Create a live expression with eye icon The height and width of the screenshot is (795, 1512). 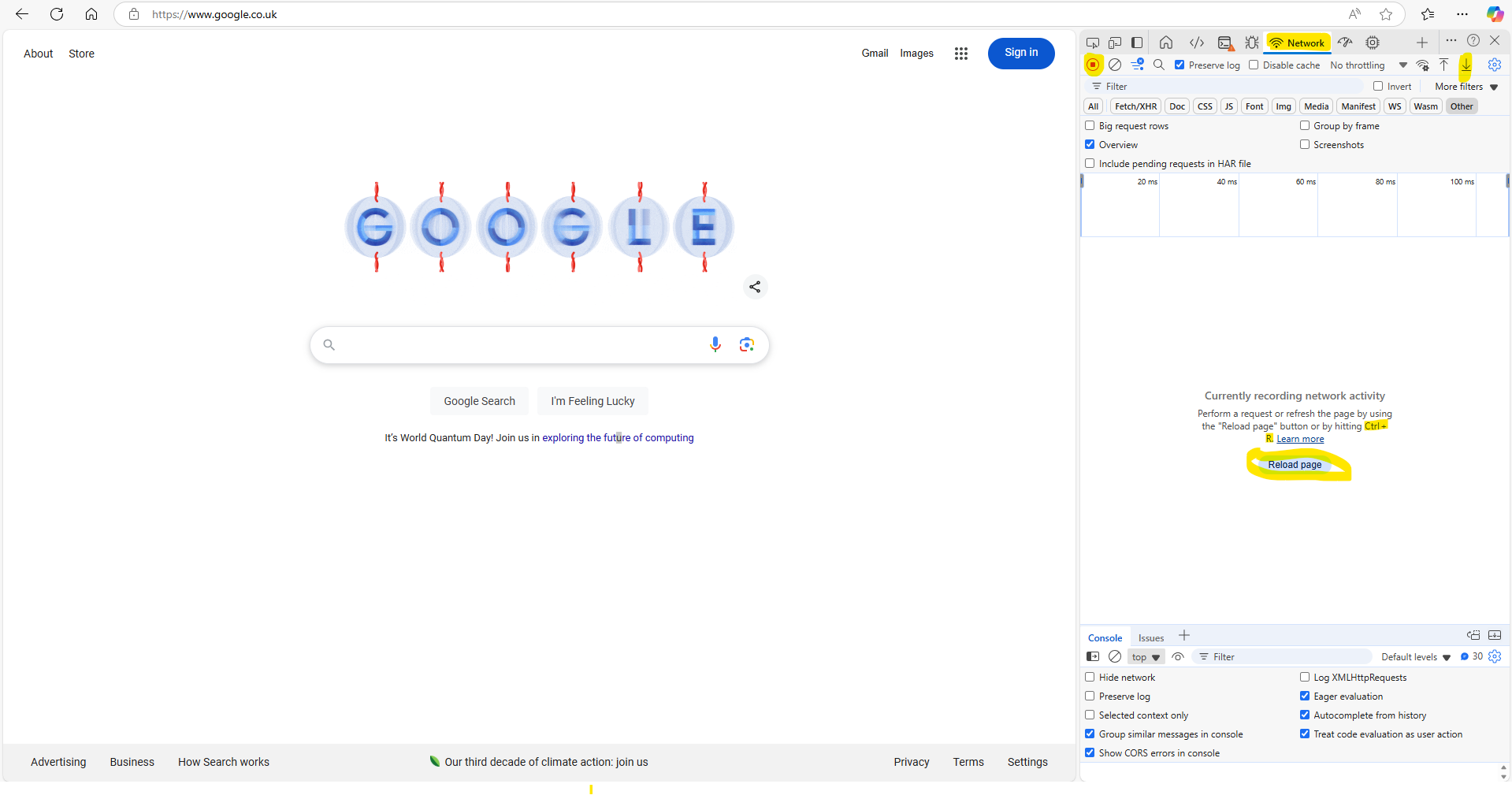(x=1178, y=656)
